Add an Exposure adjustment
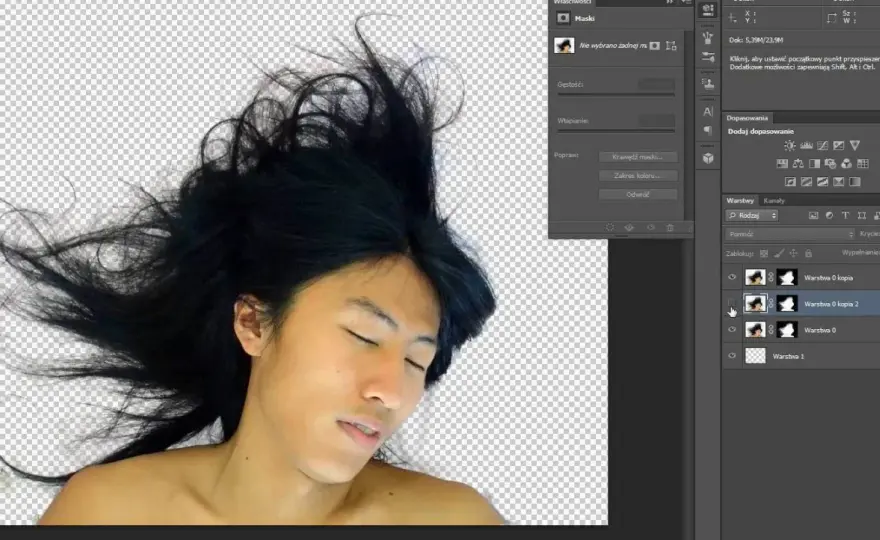 838,146
